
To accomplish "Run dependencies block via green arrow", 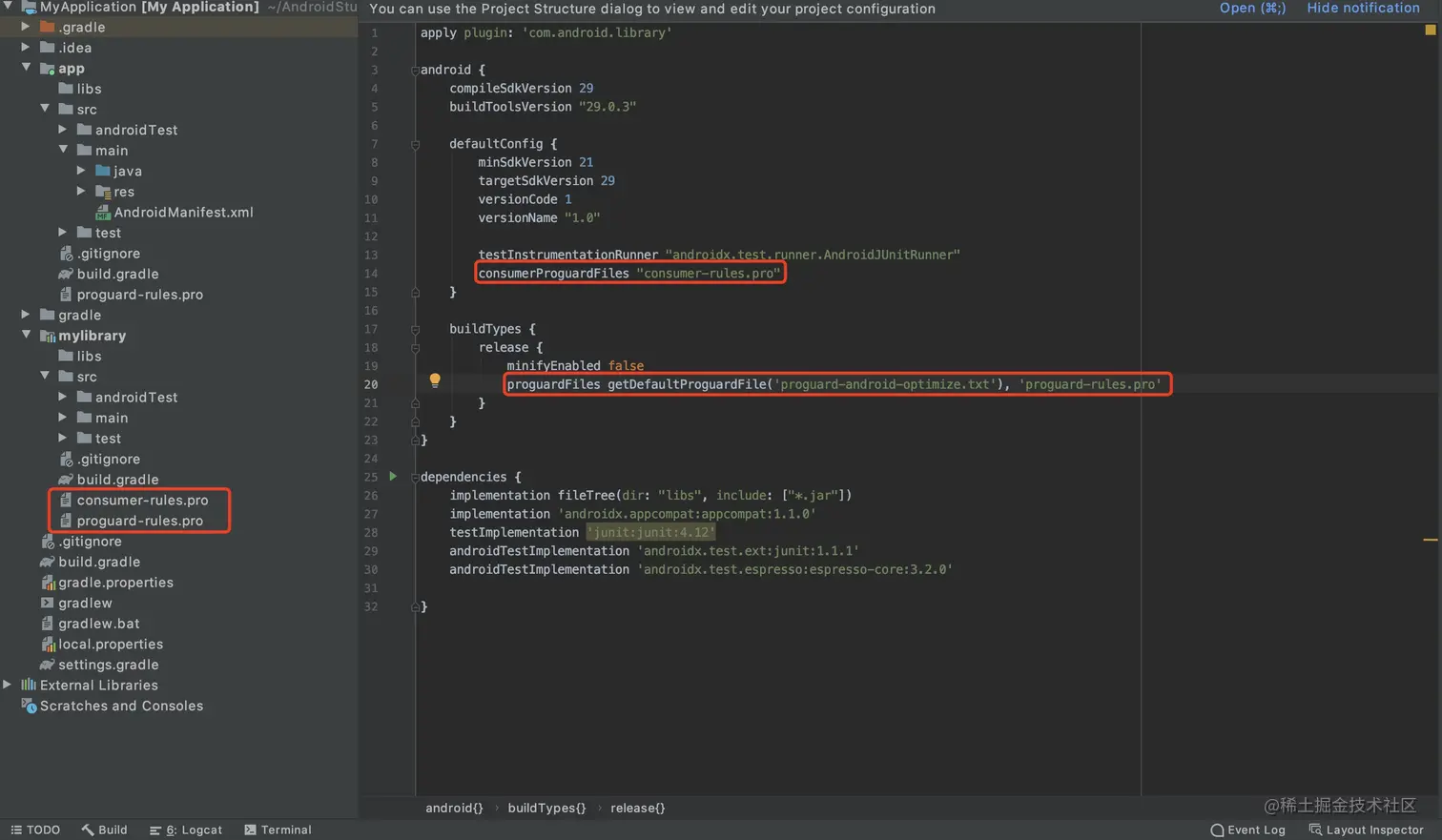I will [392, 476].
